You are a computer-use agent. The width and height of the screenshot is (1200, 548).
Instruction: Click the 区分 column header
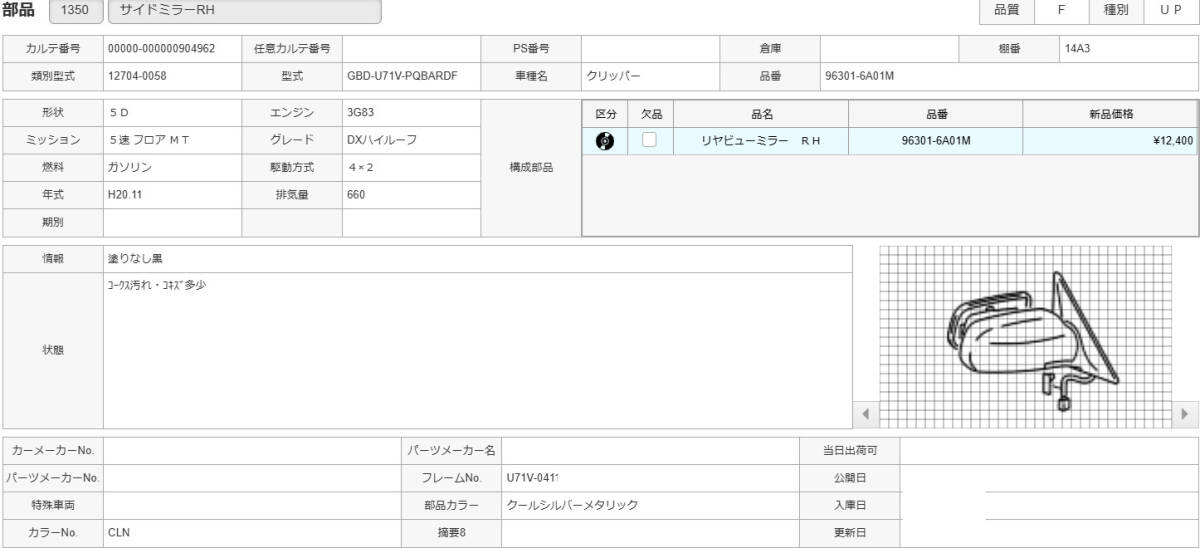tap(605, 115)
